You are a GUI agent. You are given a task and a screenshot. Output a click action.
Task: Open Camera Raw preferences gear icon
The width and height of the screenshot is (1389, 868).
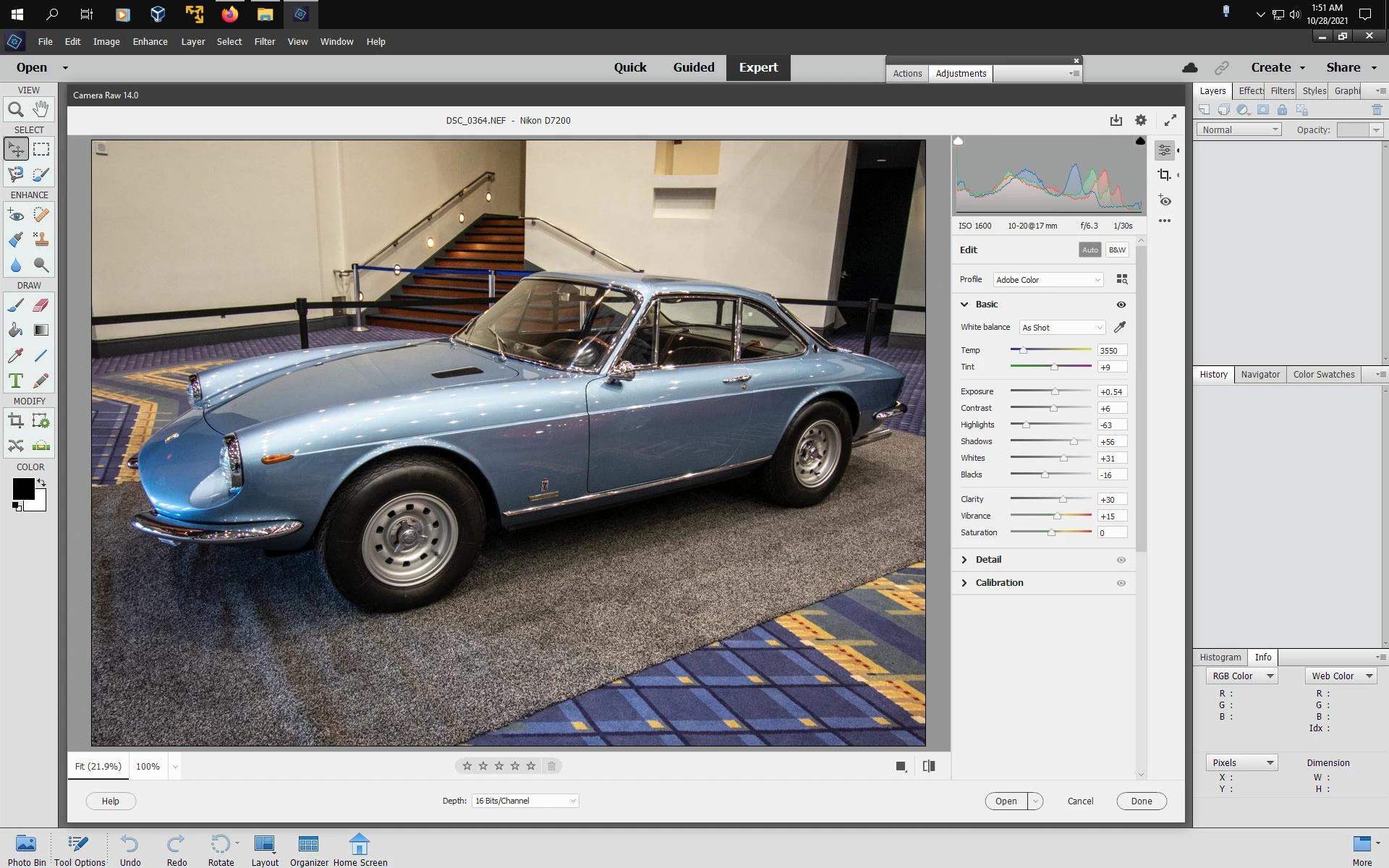pyautogui.click(x=1141, y=120)
